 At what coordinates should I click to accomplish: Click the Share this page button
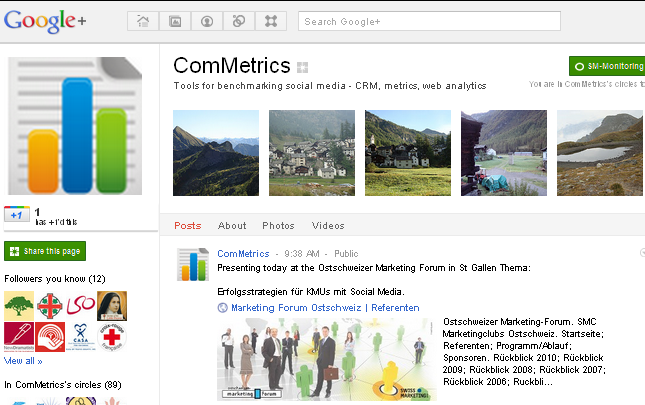point(45,251)
